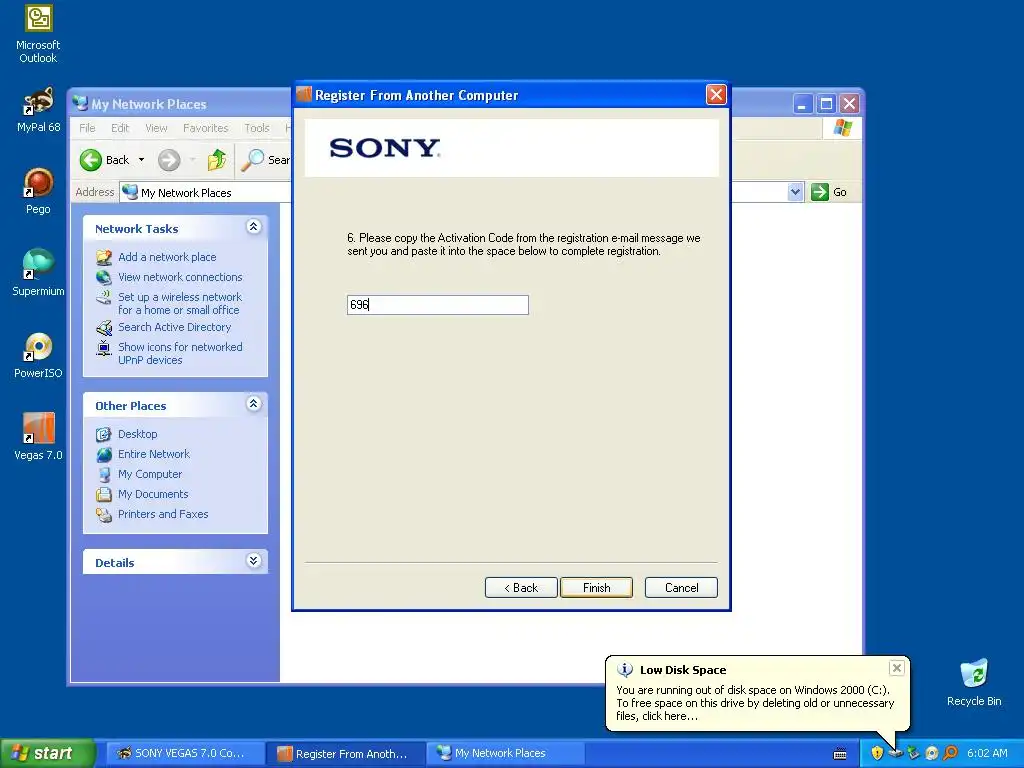
Task: Select the Recycle Bin desktop icon
Action: [974, 682]
